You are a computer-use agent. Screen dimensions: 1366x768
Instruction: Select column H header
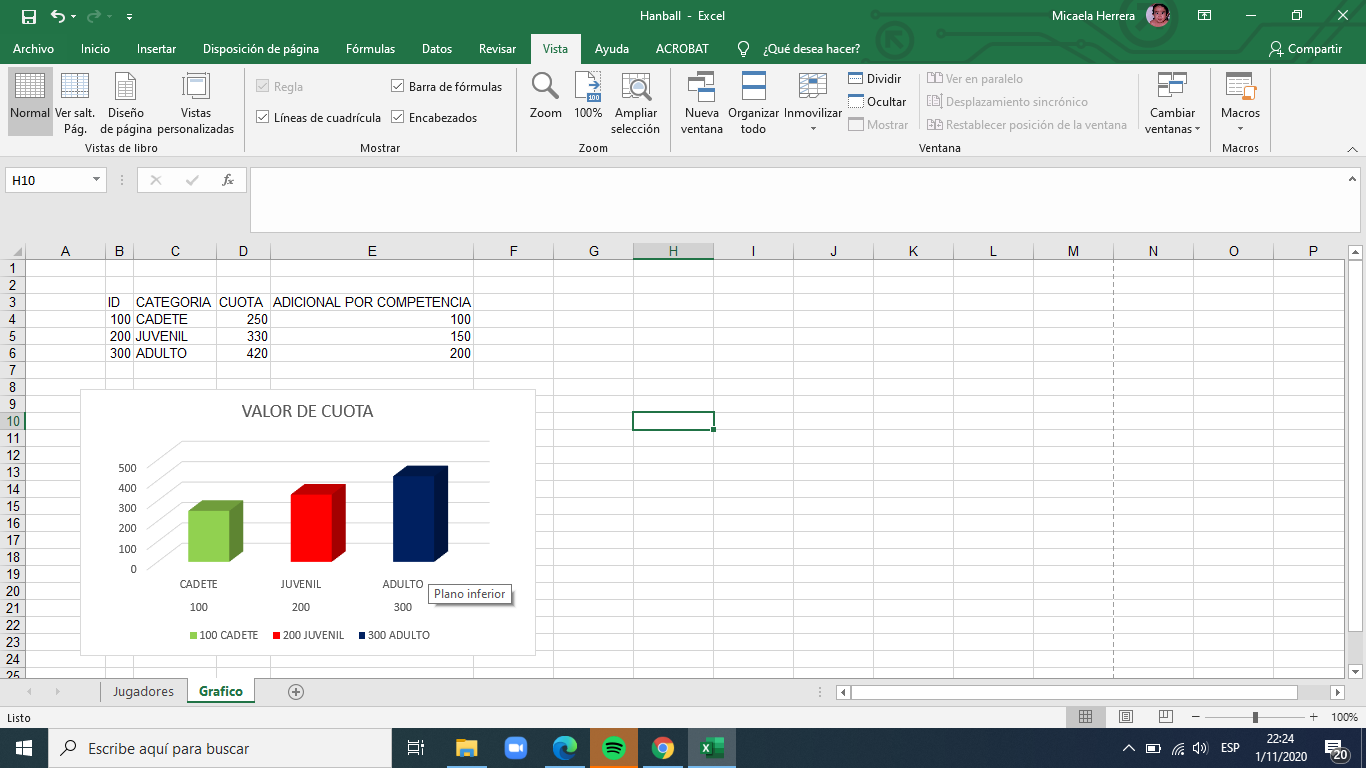pos(673,251)
